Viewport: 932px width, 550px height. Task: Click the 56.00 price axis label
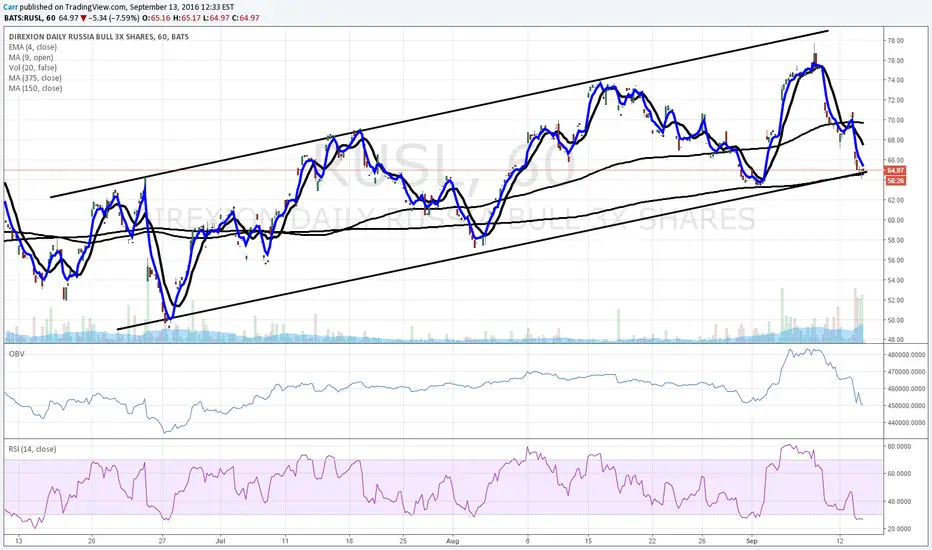coord(896,260)
